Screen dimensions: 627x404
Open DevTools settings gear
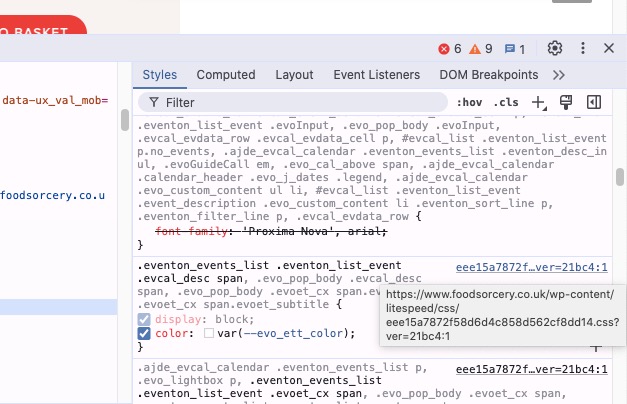coord(555,48)
